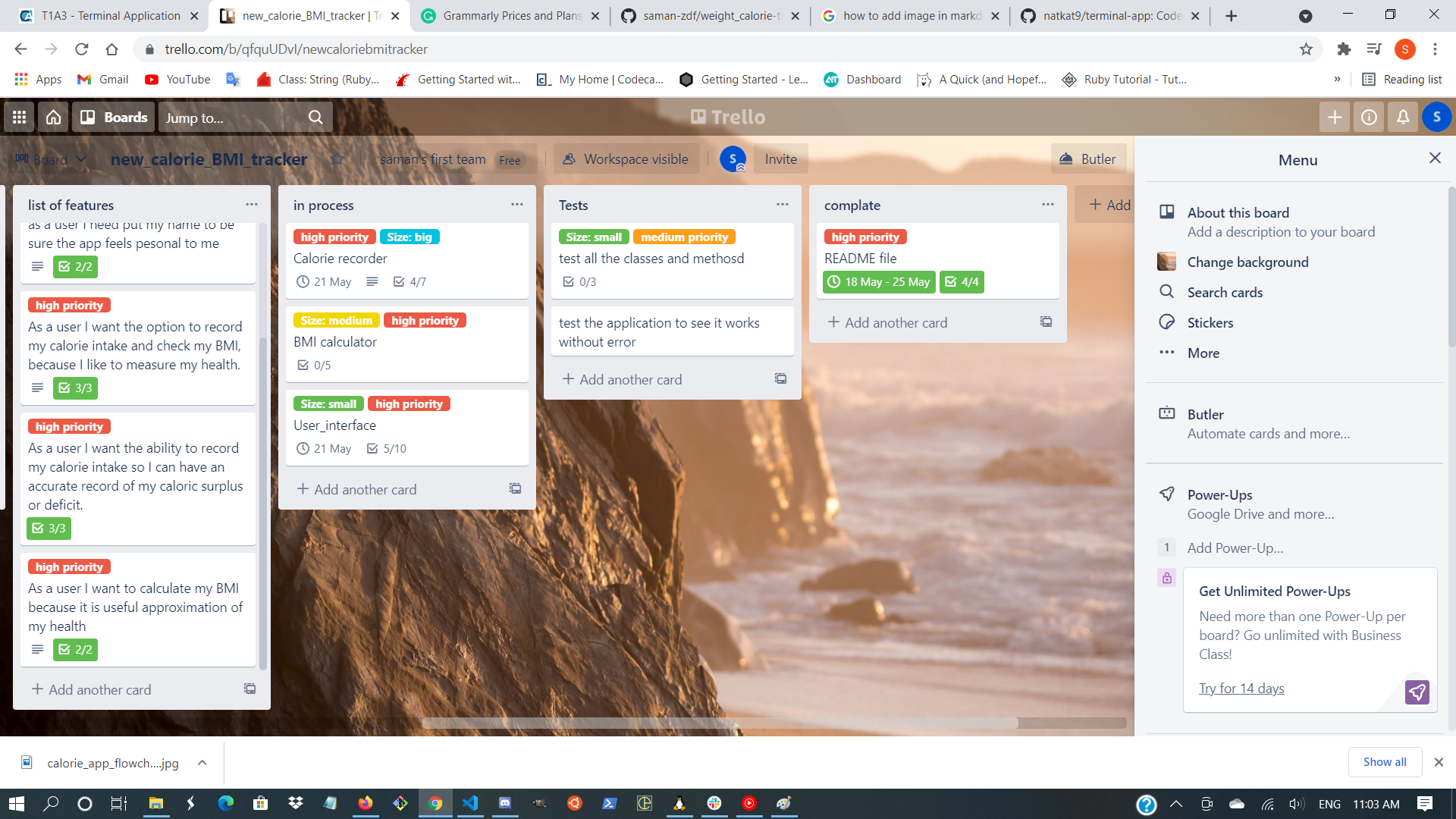Click the Boards icon in header
Screen dimensions: 1456x819
tap(113, 117)
